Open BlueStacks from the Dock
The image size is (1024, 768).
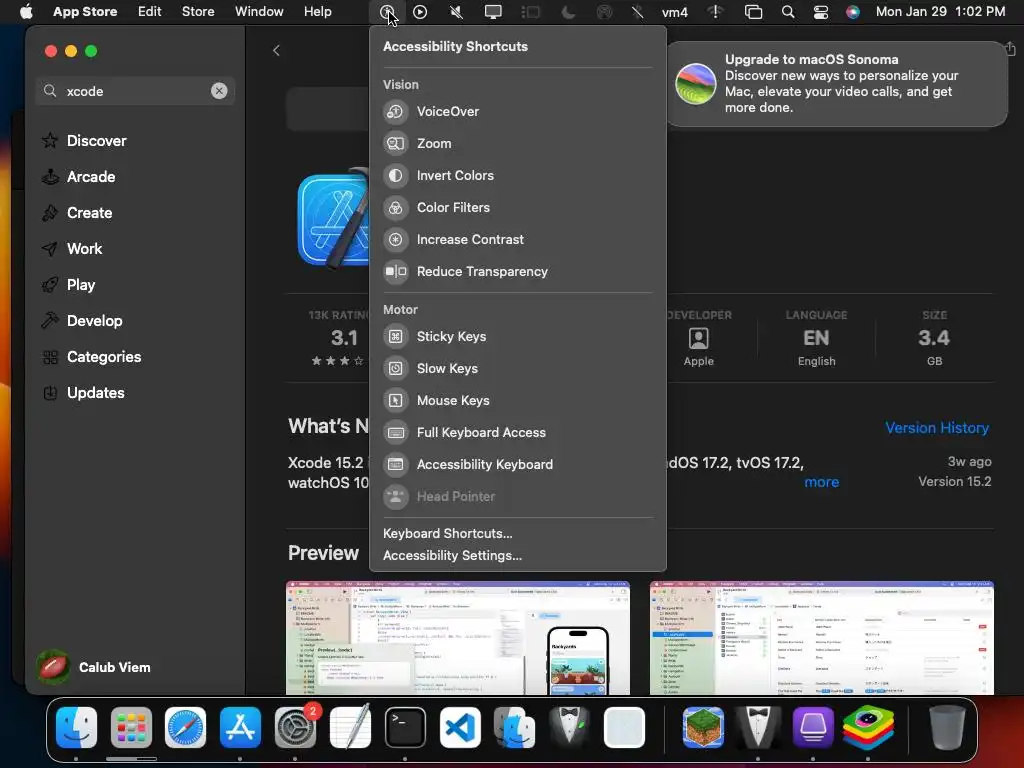coord(867,728)
